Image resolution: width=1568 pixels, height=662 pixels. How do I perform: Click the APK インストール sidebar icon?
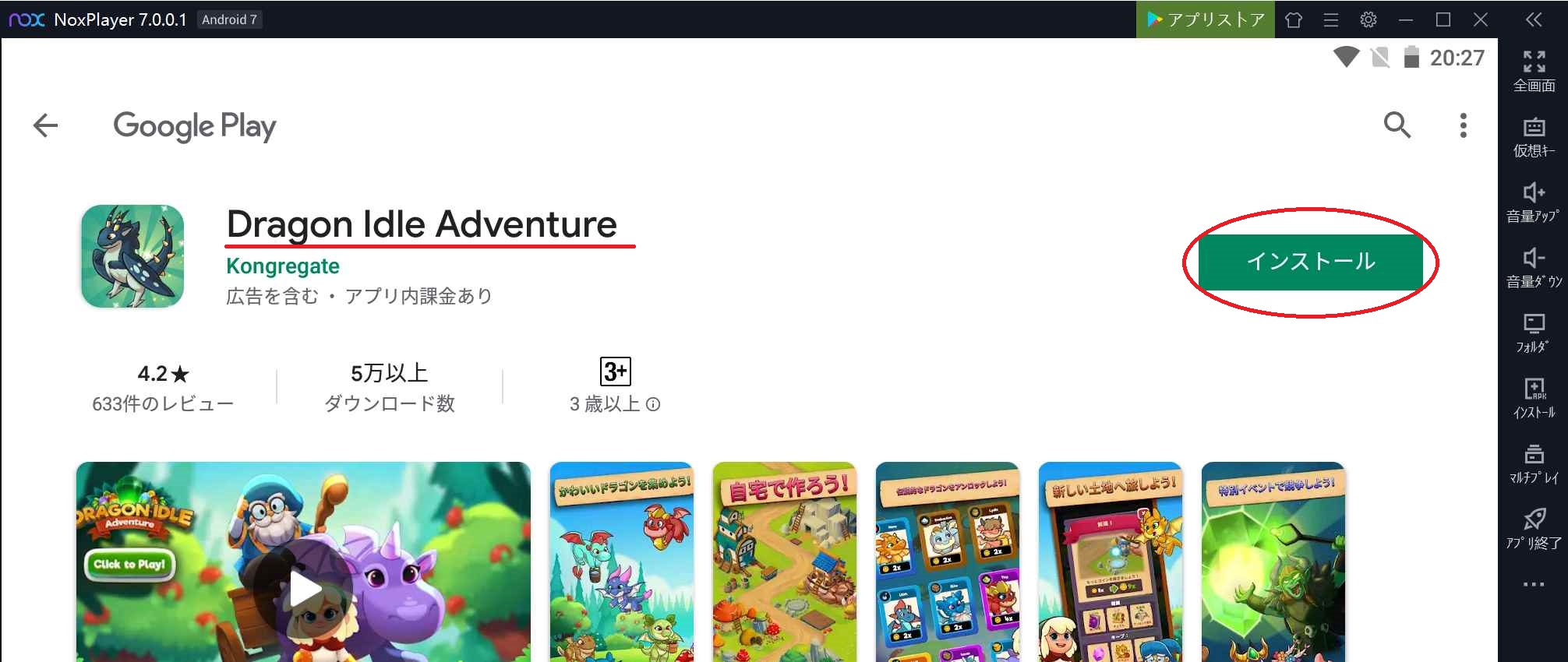[x=1534, y=399]
